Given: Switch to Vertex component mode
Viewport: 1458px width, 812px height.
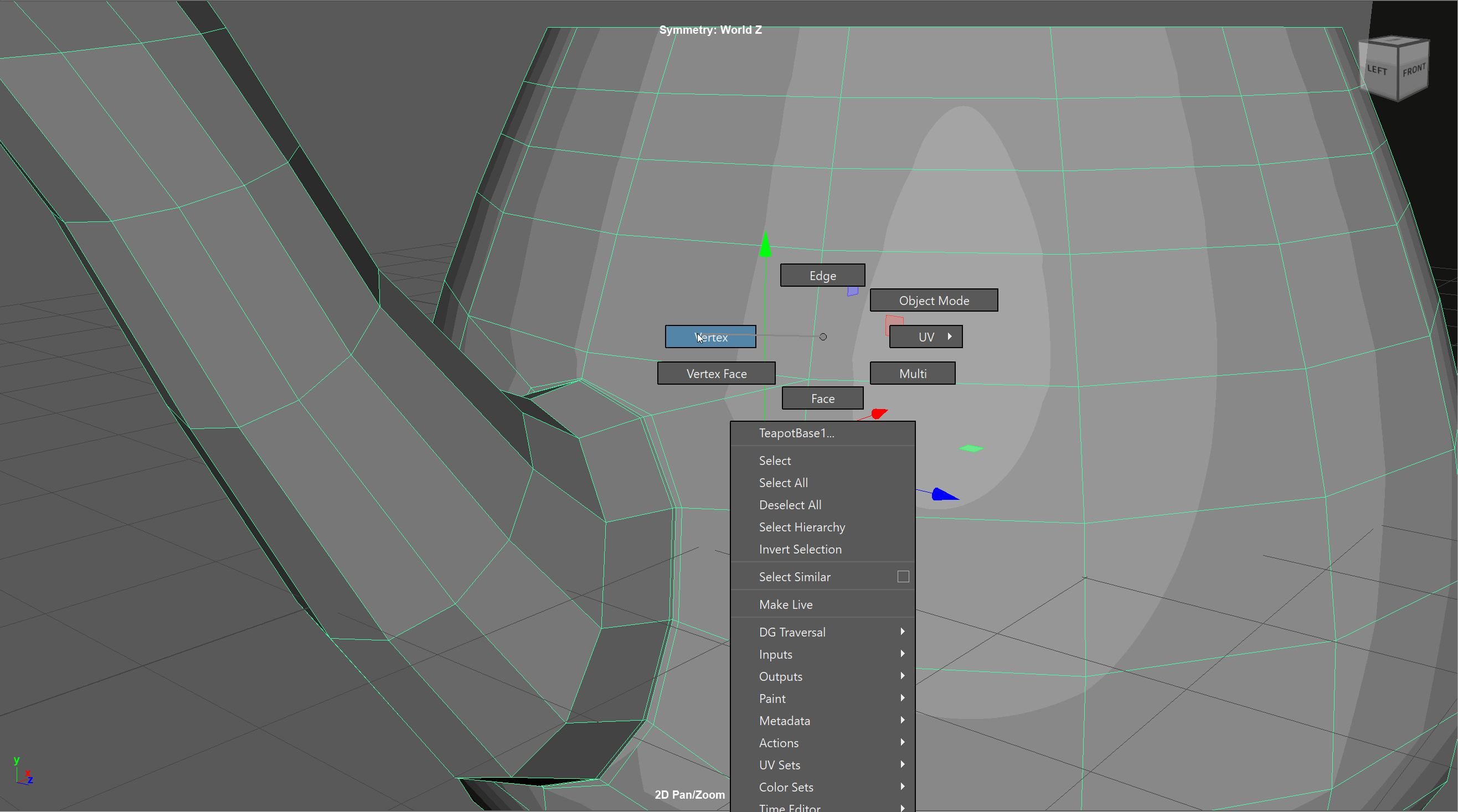Looking at the screenshot, I should click(710, 337).
